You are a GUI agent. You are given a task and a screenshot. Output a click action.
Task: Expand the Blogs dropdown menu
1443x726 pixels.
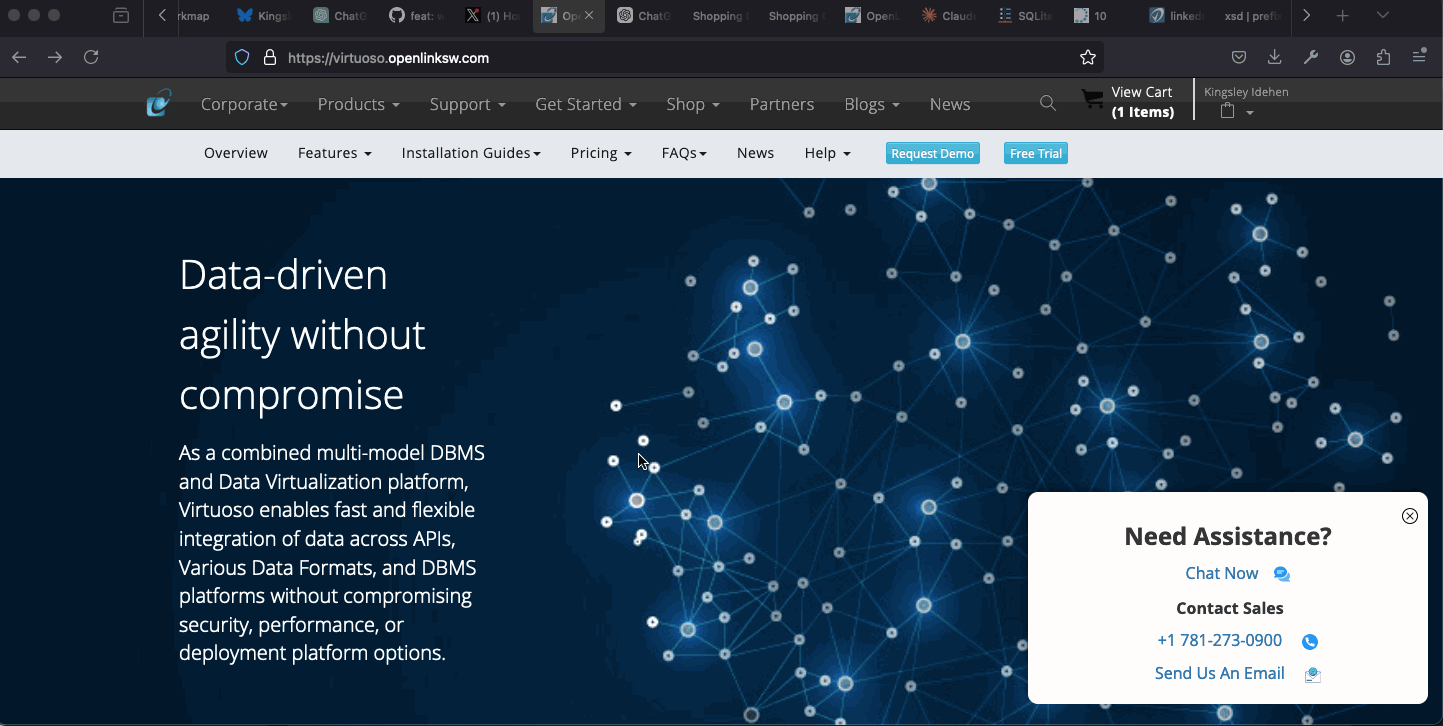point(872,104)
